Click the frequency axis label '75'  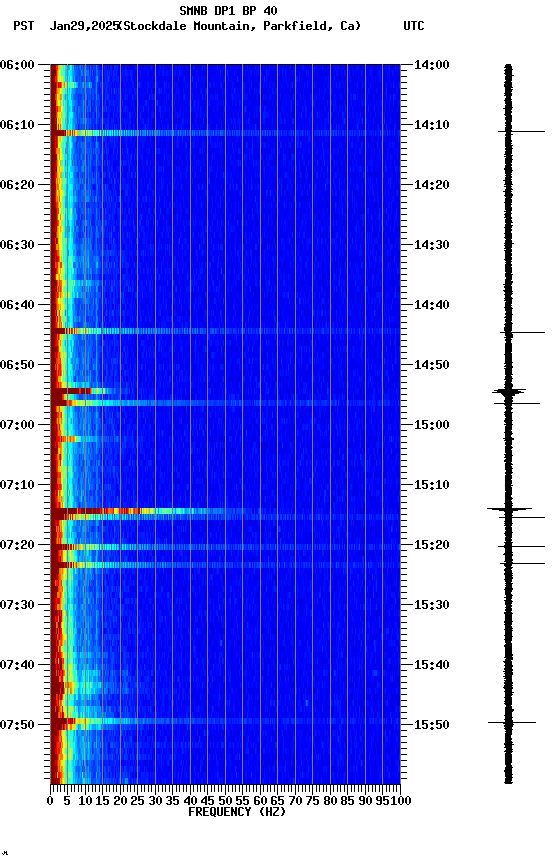312,801
